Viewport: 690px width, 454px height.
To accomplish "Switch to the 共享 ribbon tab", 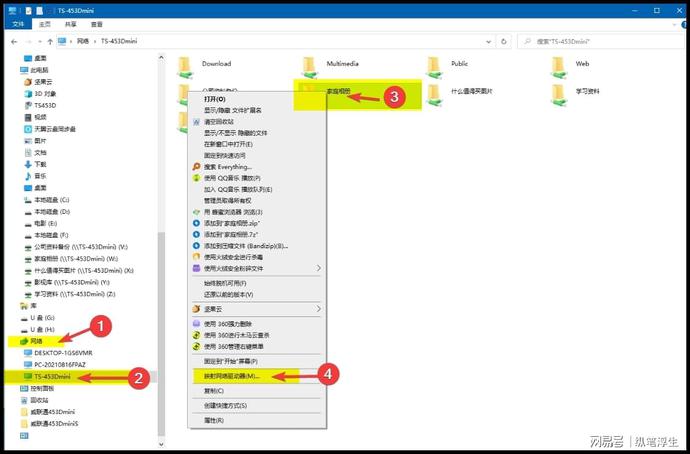I will (71, 24).
